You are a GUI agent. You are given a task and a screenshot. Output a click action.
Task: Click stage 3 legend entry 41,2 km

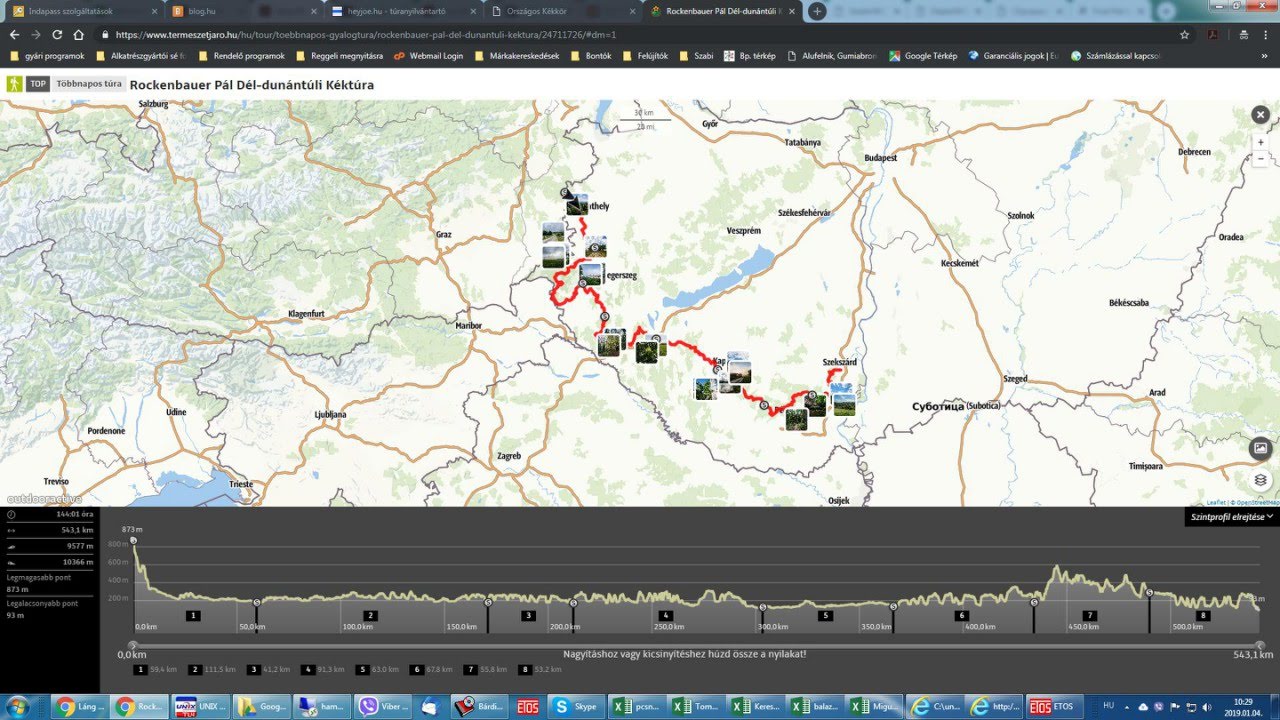point(268,669)
